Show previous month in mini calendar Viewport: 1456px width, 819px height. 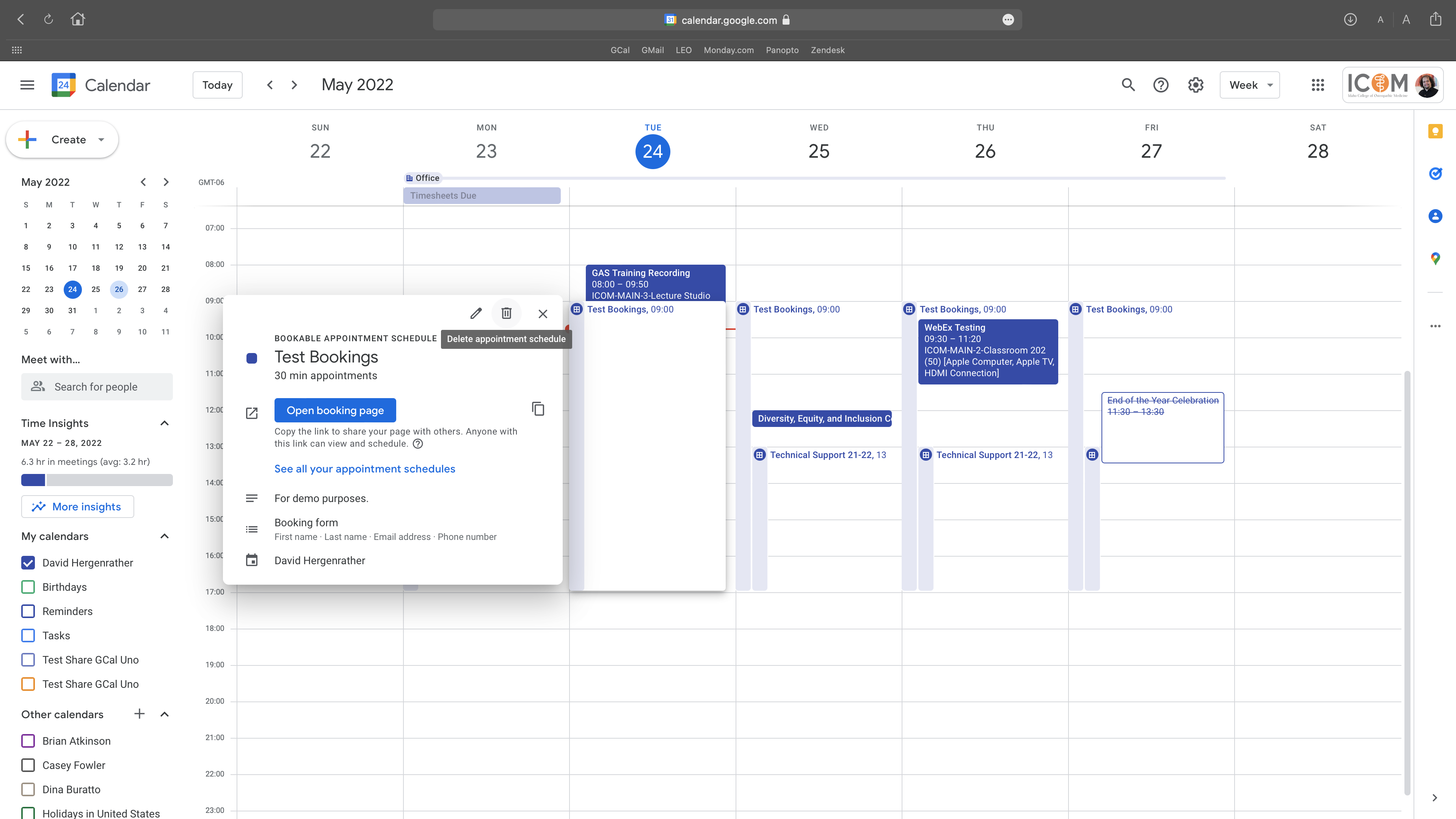pyautogui.click(x=144, y=182)
